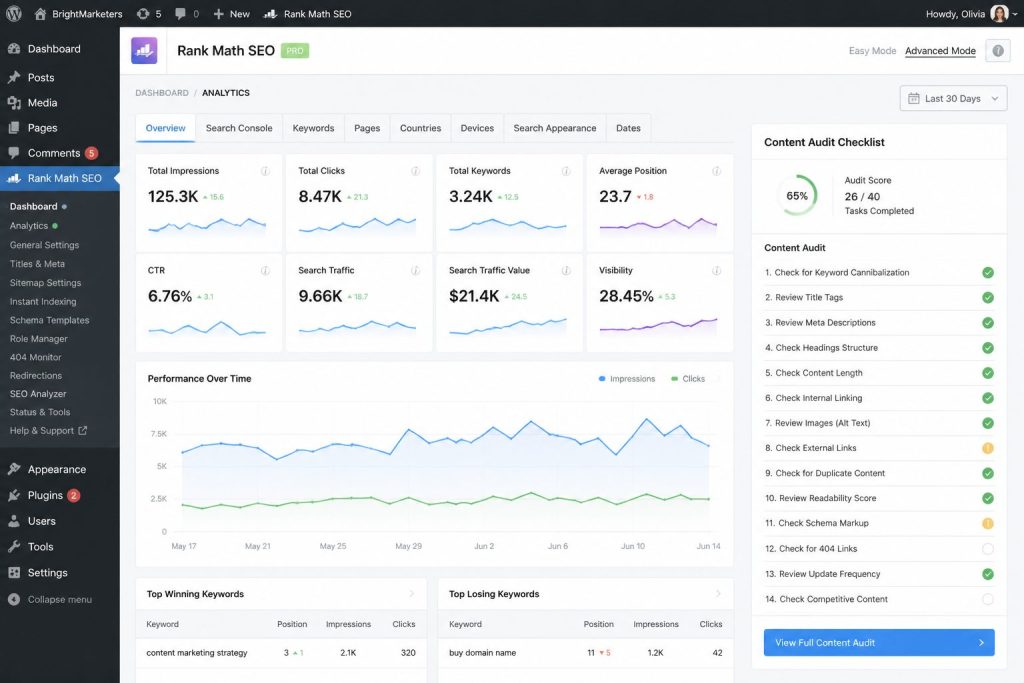Toggle Clicks series in chart legend
The width and height of the screenshot is (1024, 683).
click(688, 379)
